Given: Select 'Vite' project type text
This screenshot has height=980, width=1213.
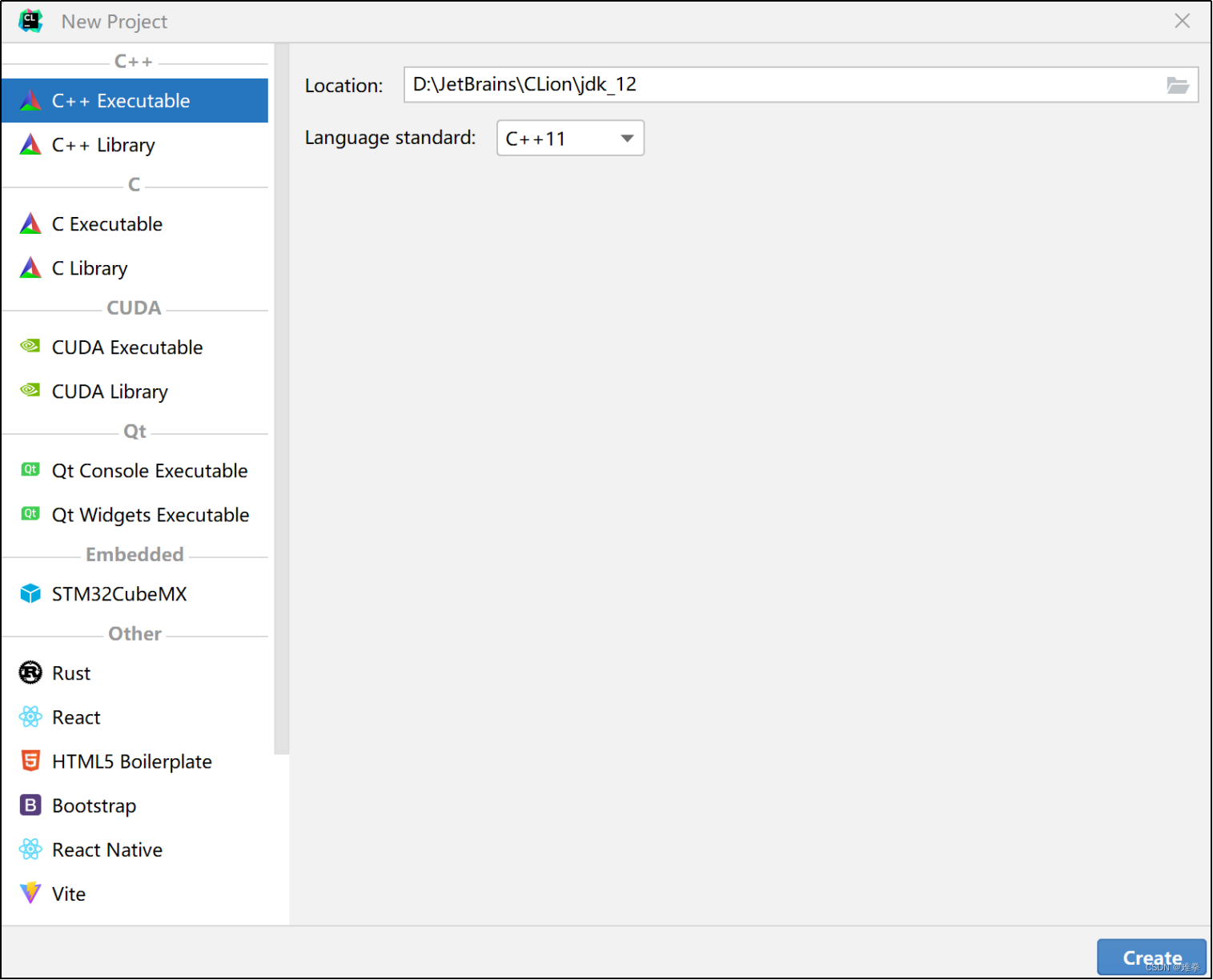Looking at the screenshot, I should (69, 894).
